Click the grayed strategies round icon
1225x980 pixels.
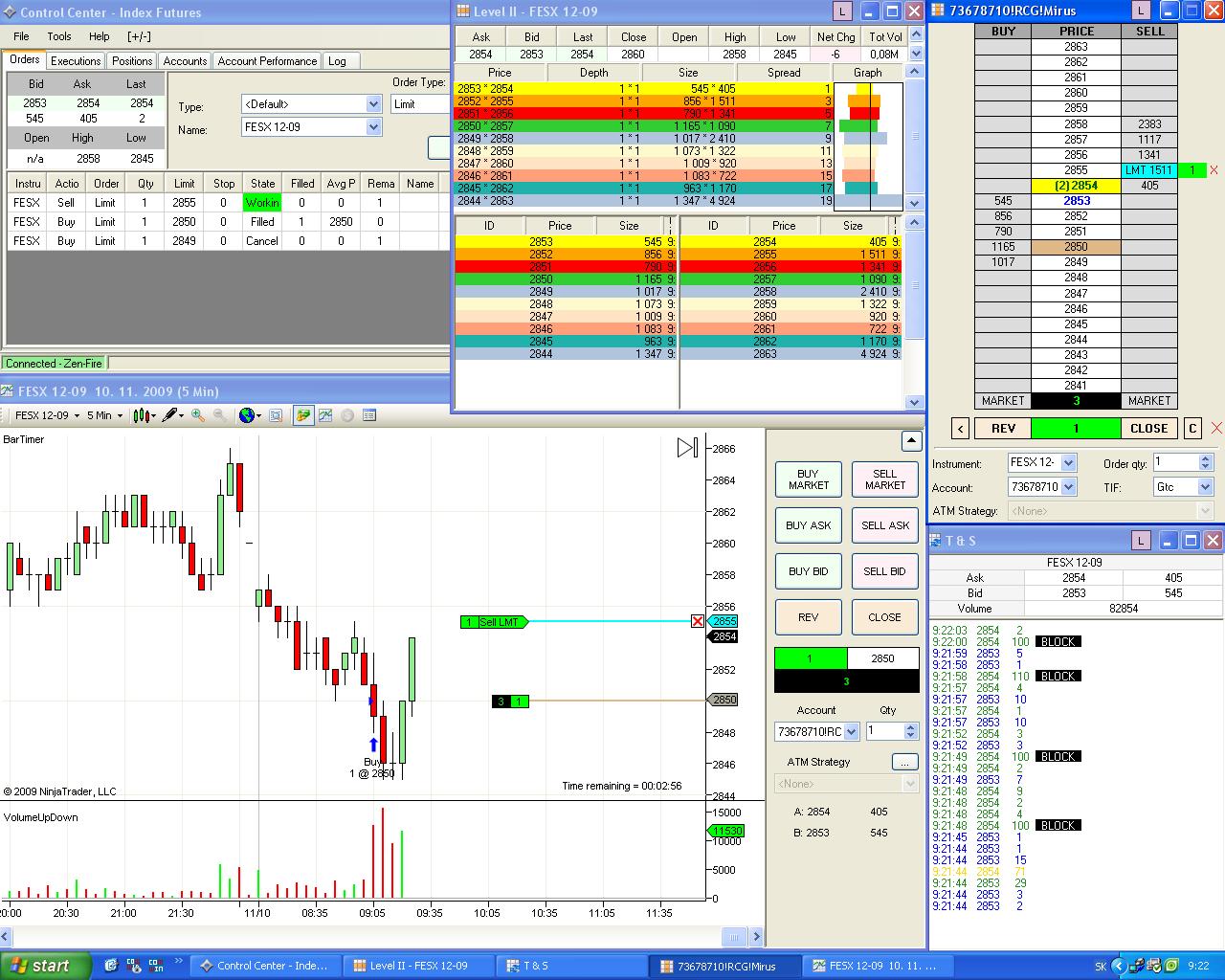347,415
